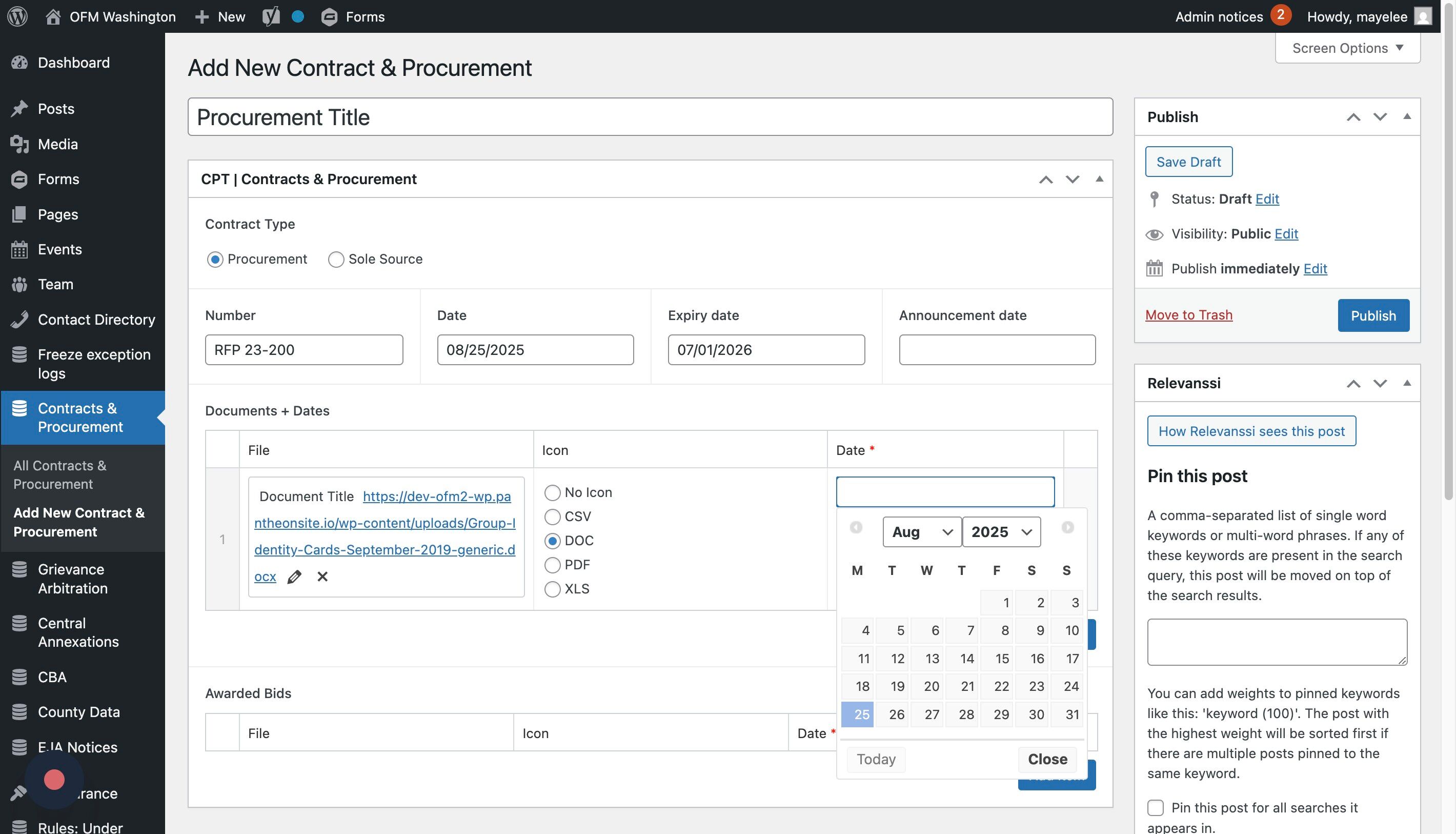Click the Announcement date input field
Image resolution: width=1456 pixels, height=834 pixels.
click(997, 350)
